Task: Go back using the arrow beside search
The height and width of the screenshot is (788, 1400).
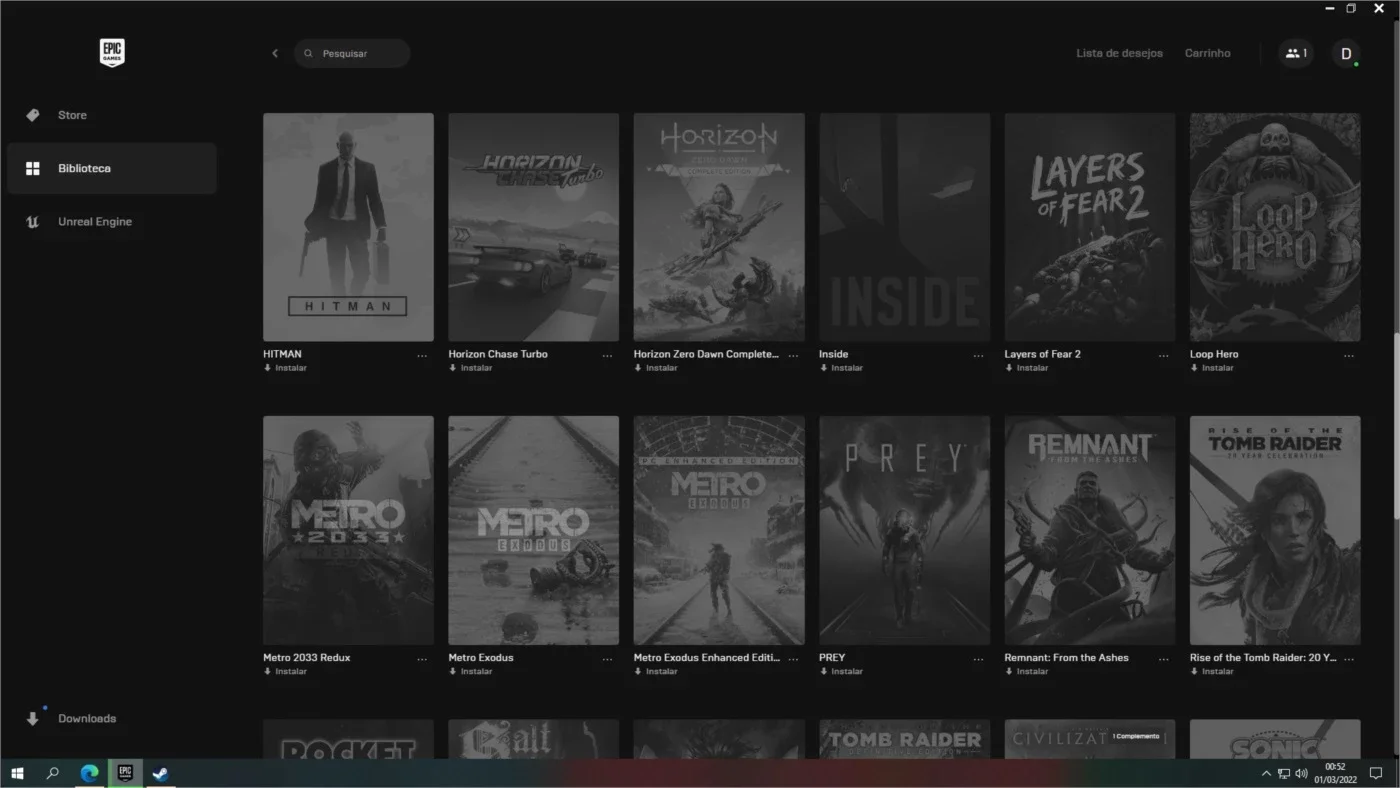Action: (x=275, y=53)
